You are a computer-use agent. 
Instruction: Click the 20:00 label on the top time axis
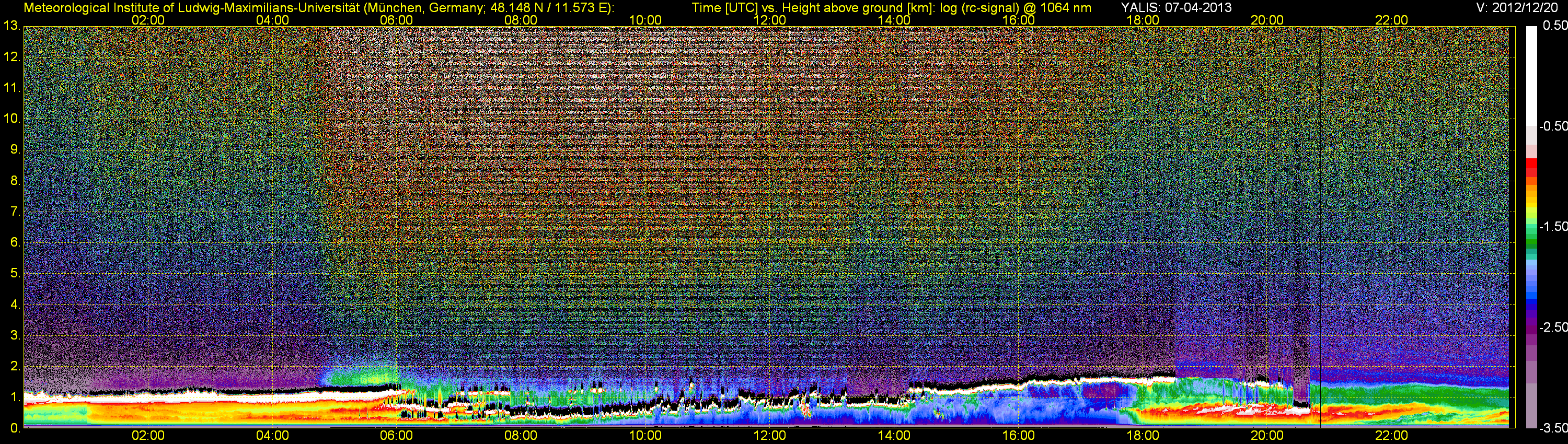[x=1267, y=20]
